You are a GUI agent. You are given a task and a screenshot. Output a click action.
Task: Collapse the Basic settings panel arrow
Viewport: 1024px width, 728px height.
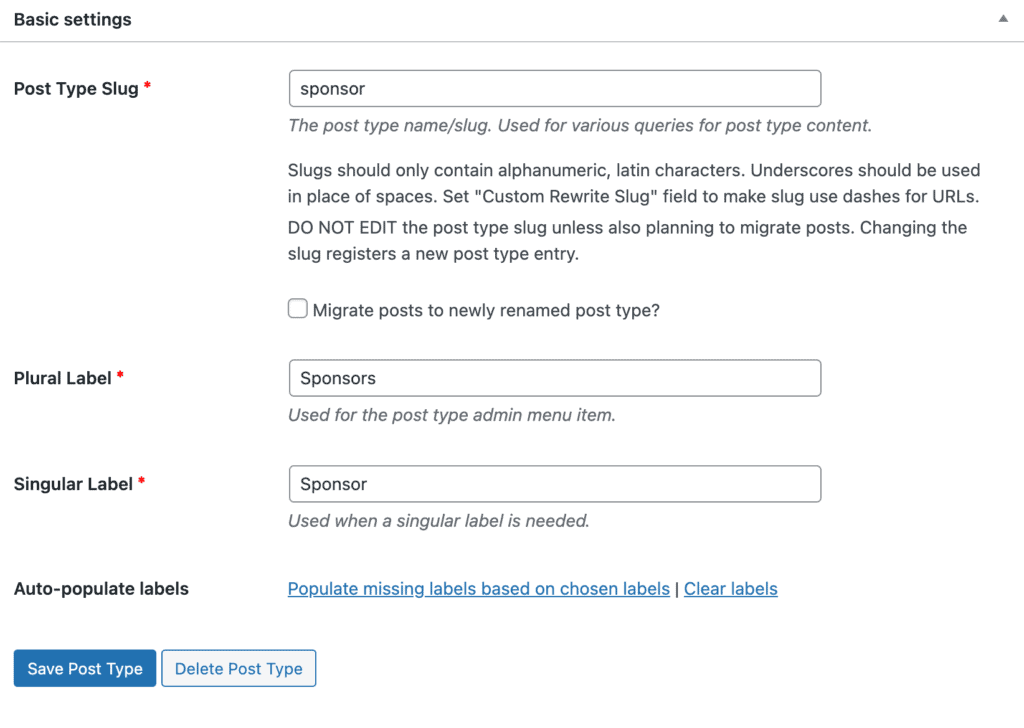pos(1003,19)
